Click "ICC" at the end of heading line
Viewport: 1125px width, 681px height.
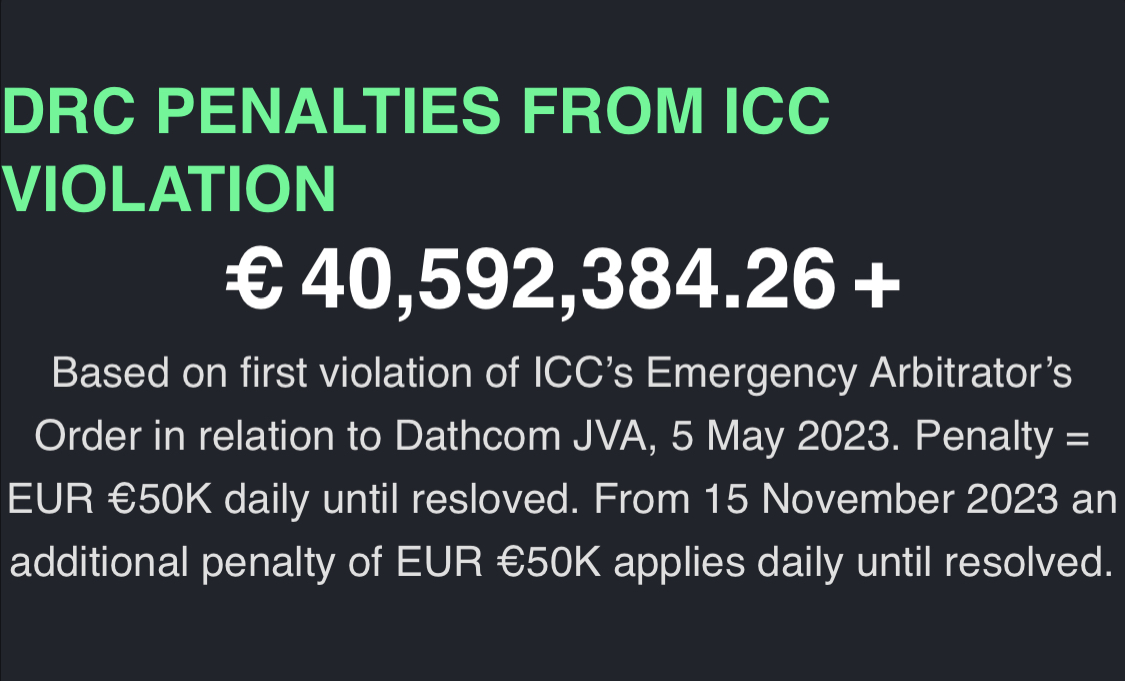click(777, 111)
